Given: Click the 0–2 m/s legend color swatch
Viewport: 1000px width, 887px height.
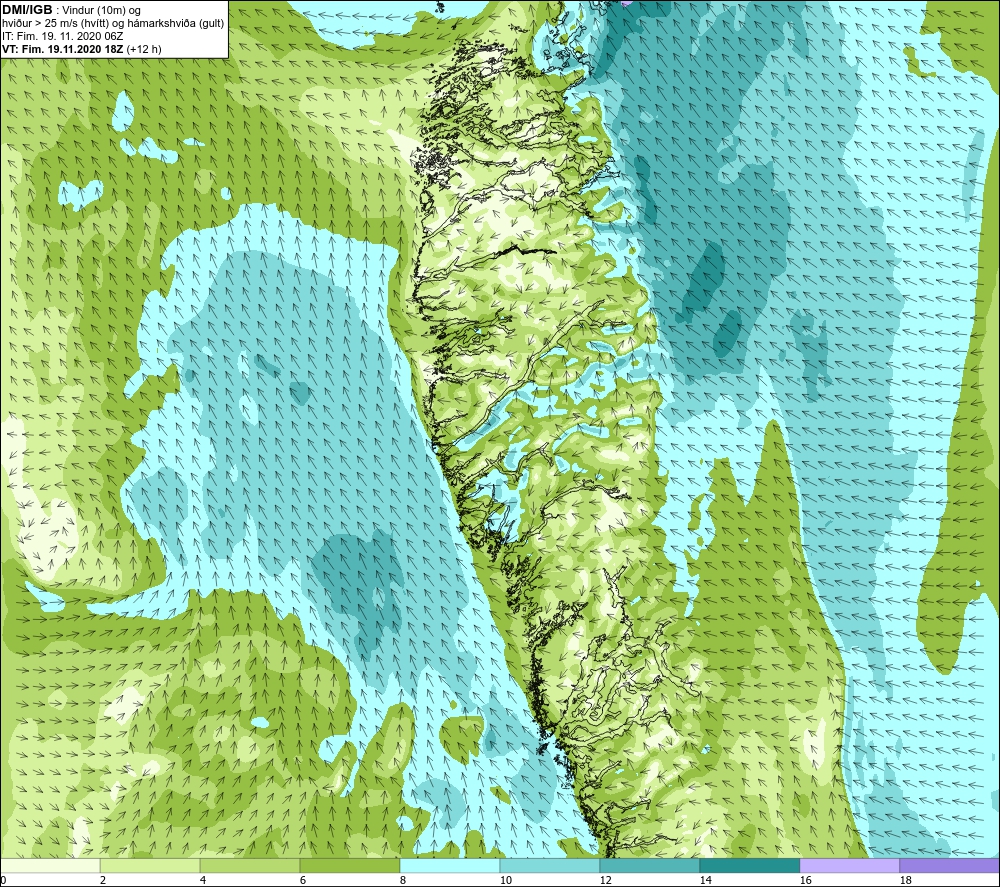Looking at the screenshot, I should (50, 865).
